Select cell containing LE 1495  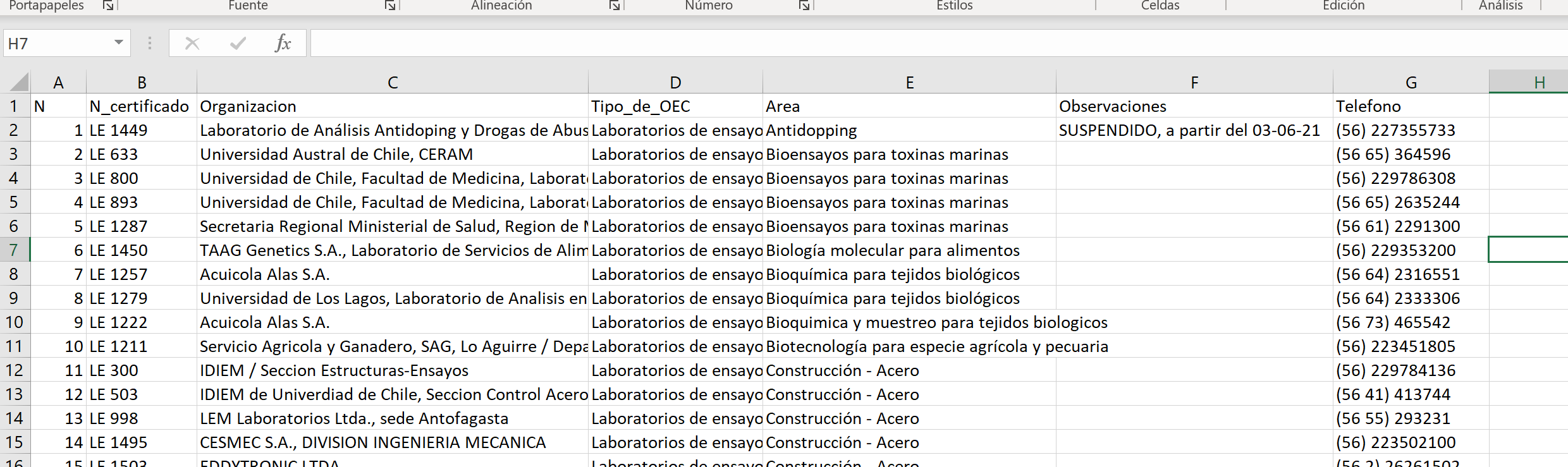tap(142, 442)
